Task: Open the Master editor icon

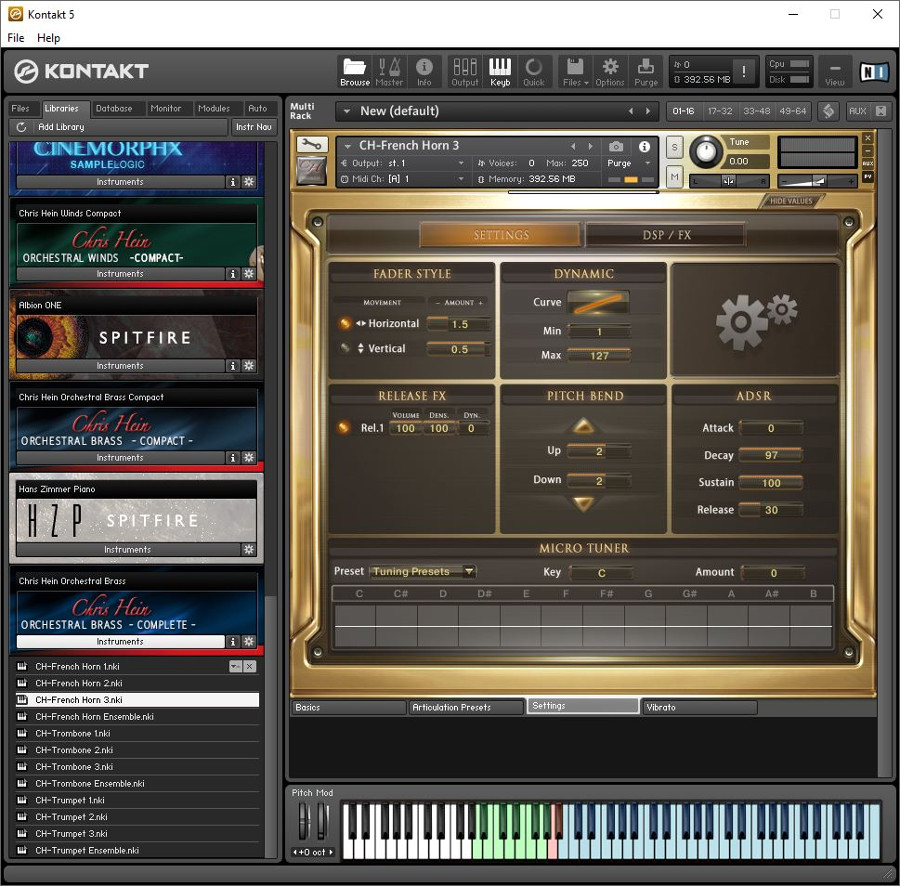Action: (389, 72)
